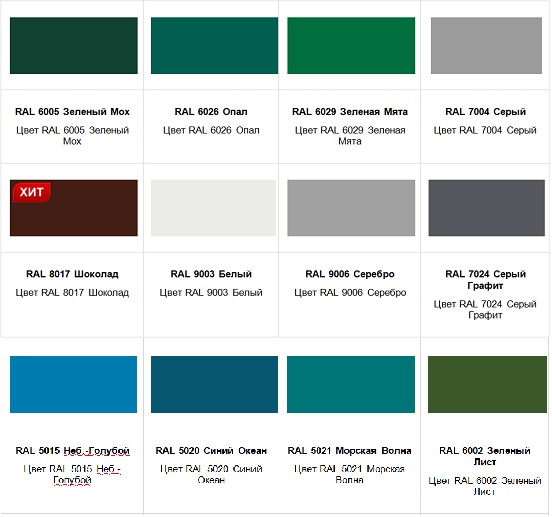Viewport: 552px width, 517px height.
Task: Pick the RAL 9003 Белый swatch
Action: tap(214, 208)
